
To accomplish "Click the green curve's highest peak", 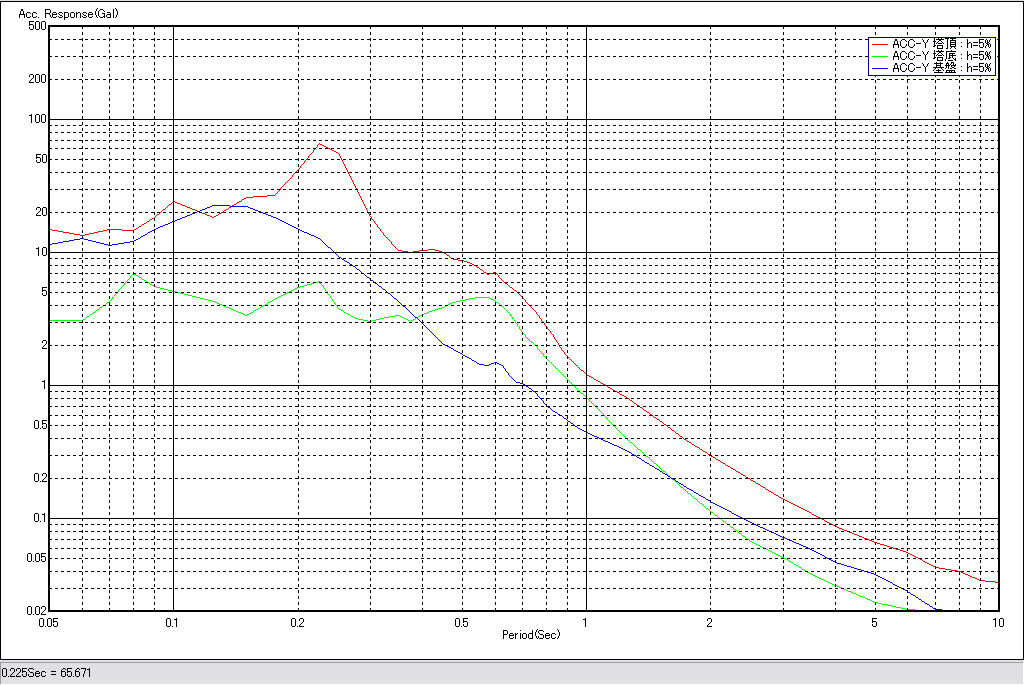I will click(132, 273).
